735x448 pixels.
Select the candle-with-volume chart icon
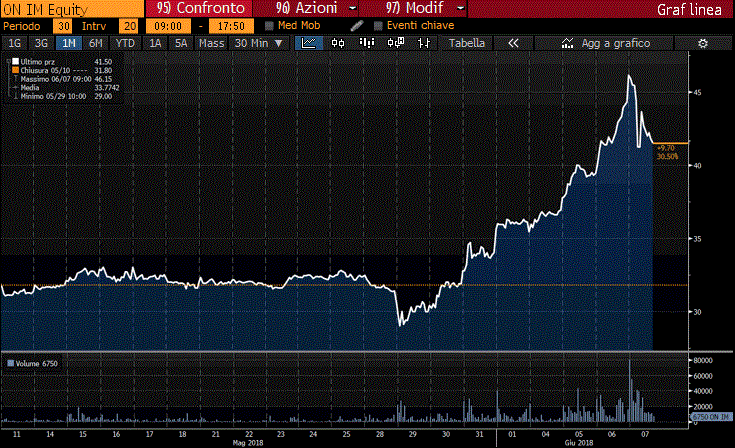(396, 43)
